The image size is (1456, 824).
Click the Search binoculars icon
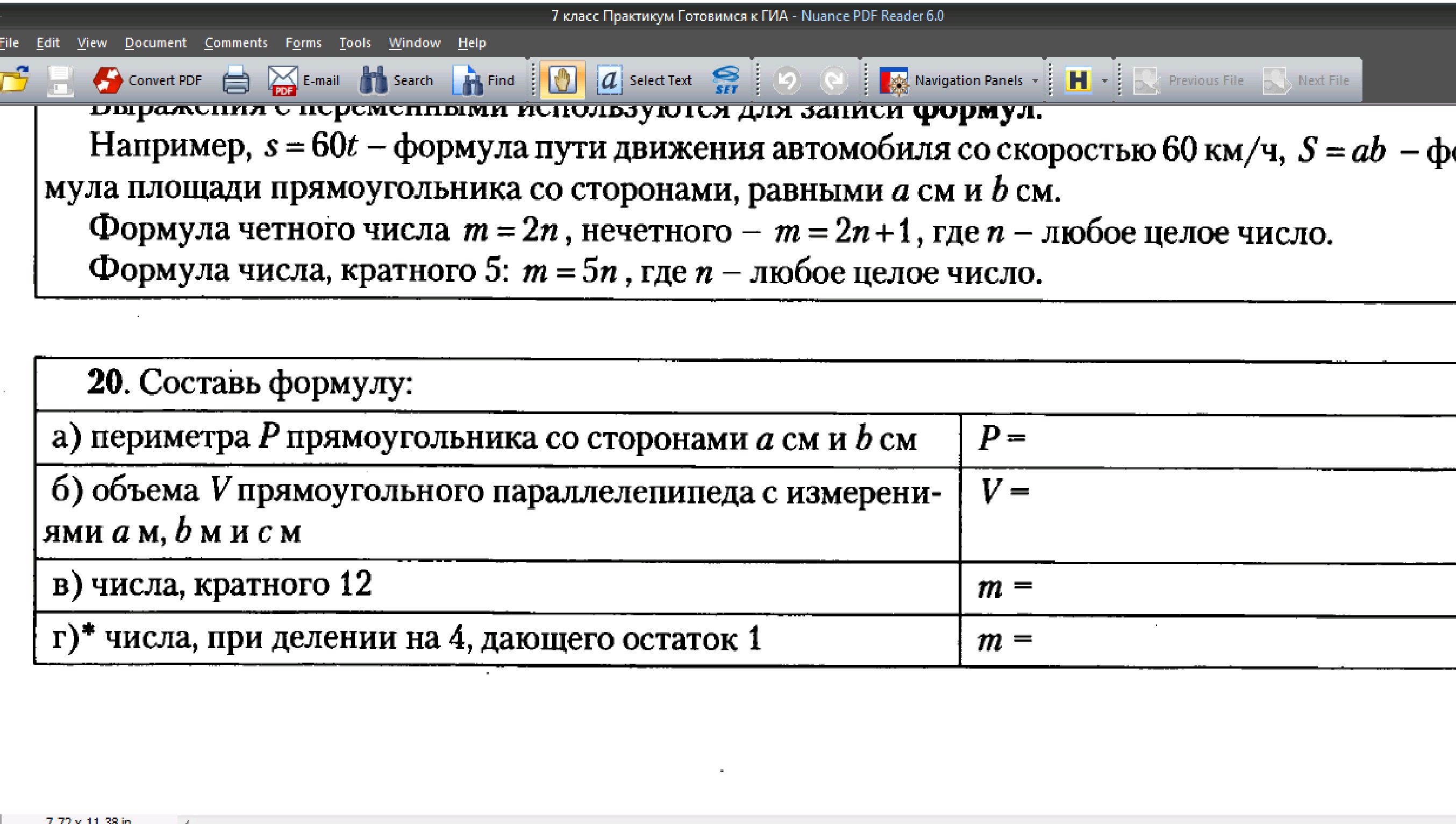tap(373, 80)
